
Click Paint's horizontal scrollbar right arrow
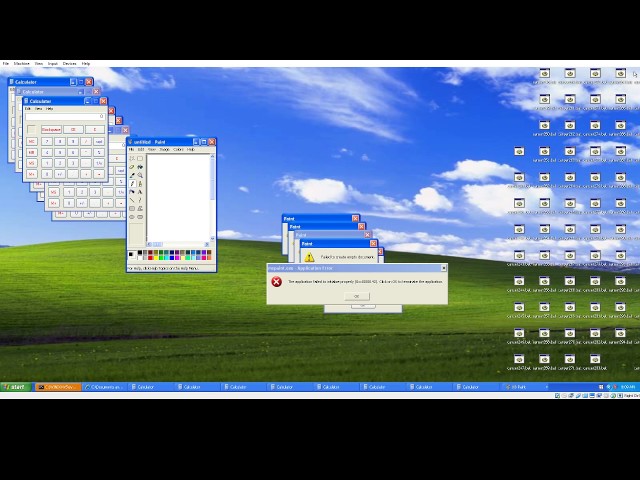click(207, 244)
